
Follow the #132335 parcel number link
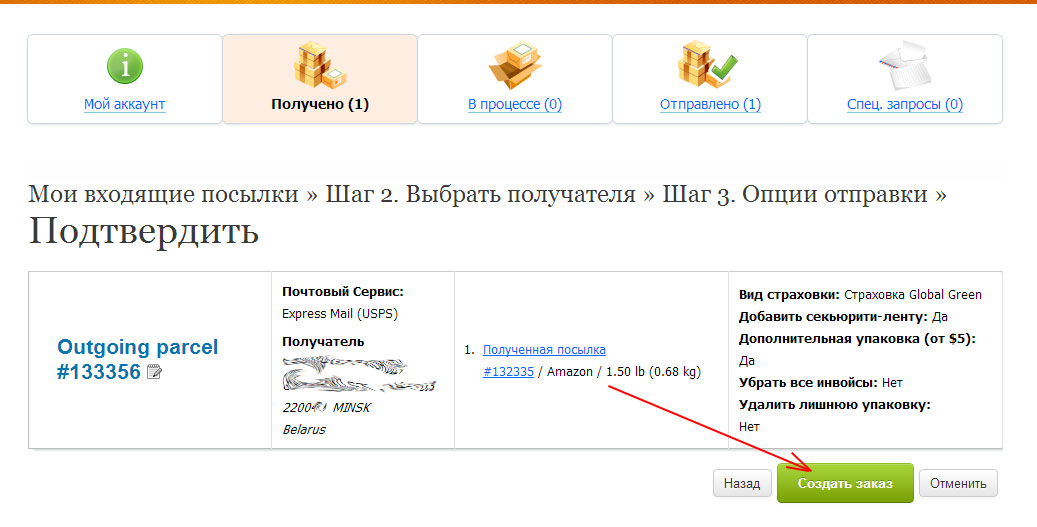coord(508,372)
